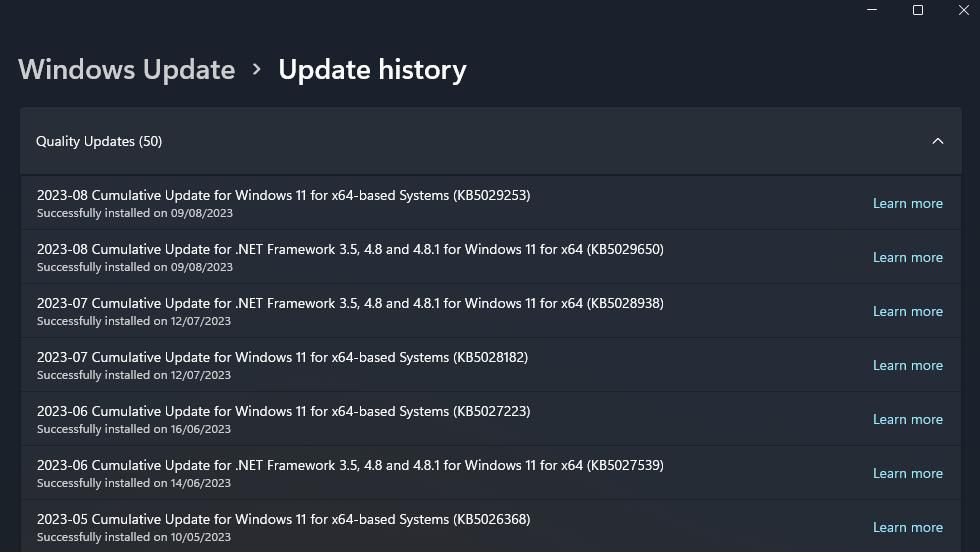This screenshot has height=552, width=980.
Task: Minimize the Settings window
Action: click(x=872, y=10)
